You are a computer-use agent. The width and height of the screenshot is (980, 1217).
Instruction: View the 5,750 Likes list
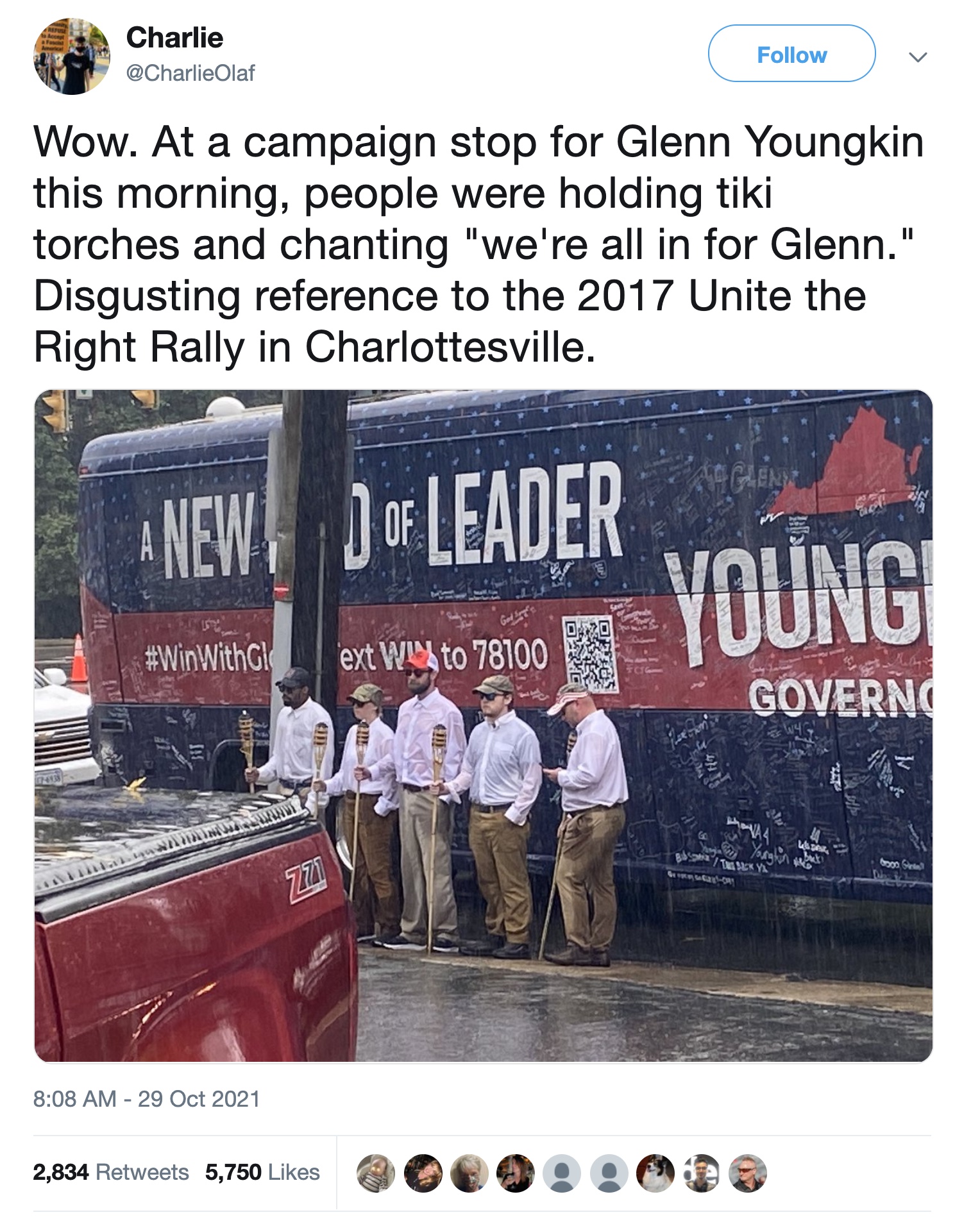262,1172
